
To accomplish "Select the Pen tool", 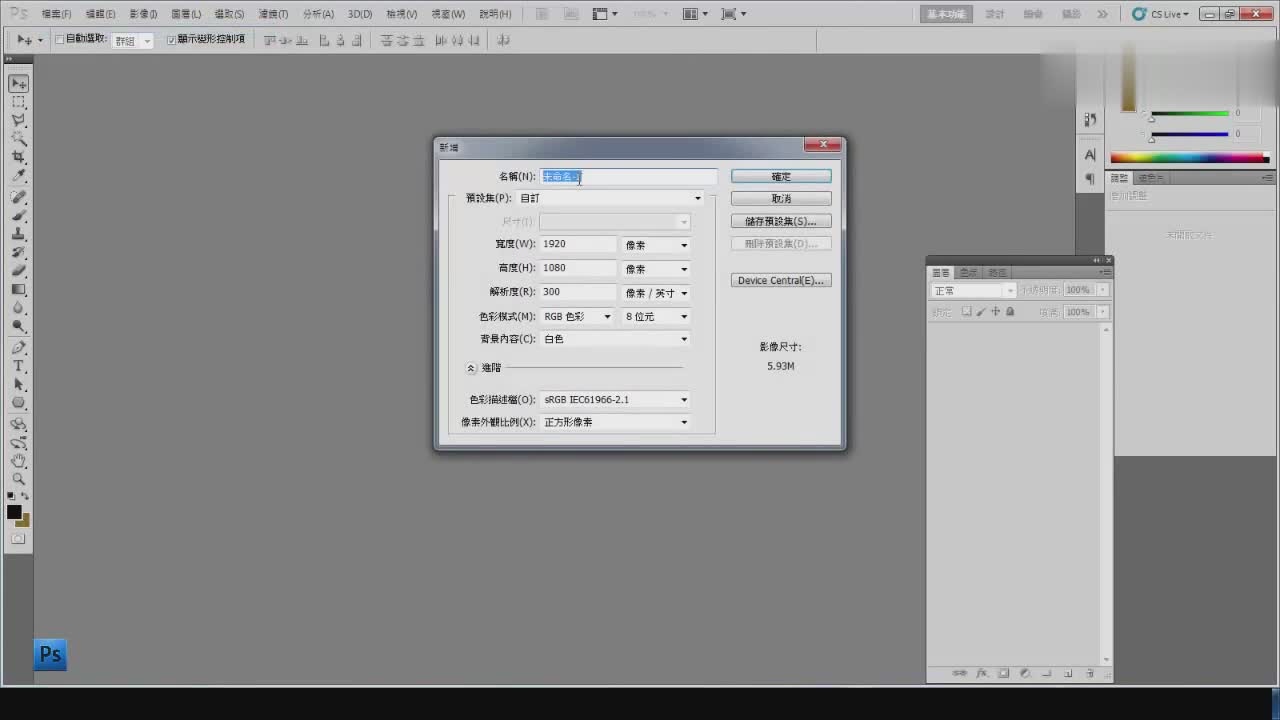I will 18,348.
